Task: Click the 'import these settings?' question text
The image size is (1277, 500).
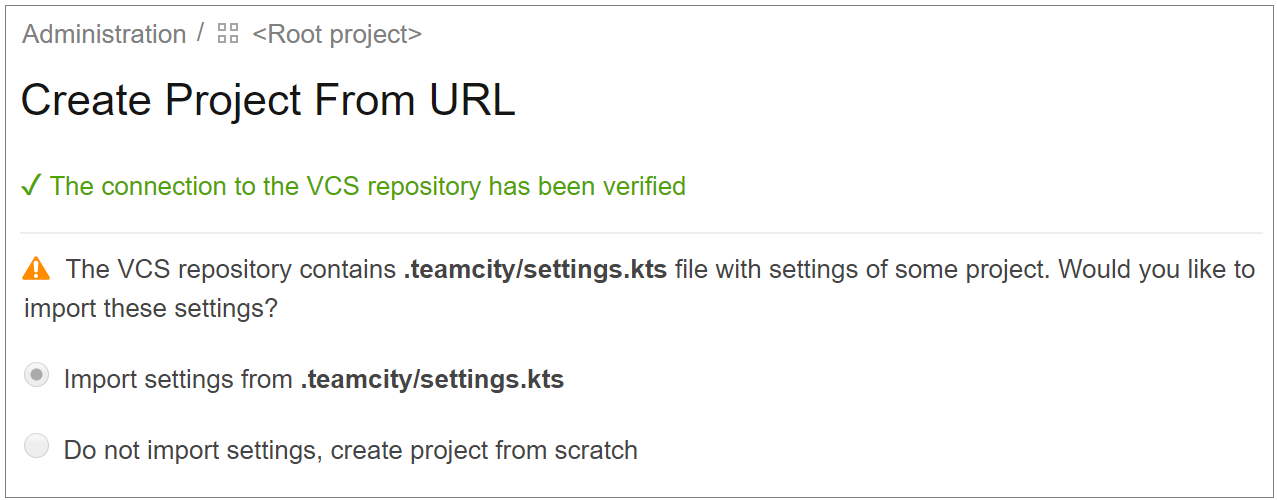Action: point(150,308)
